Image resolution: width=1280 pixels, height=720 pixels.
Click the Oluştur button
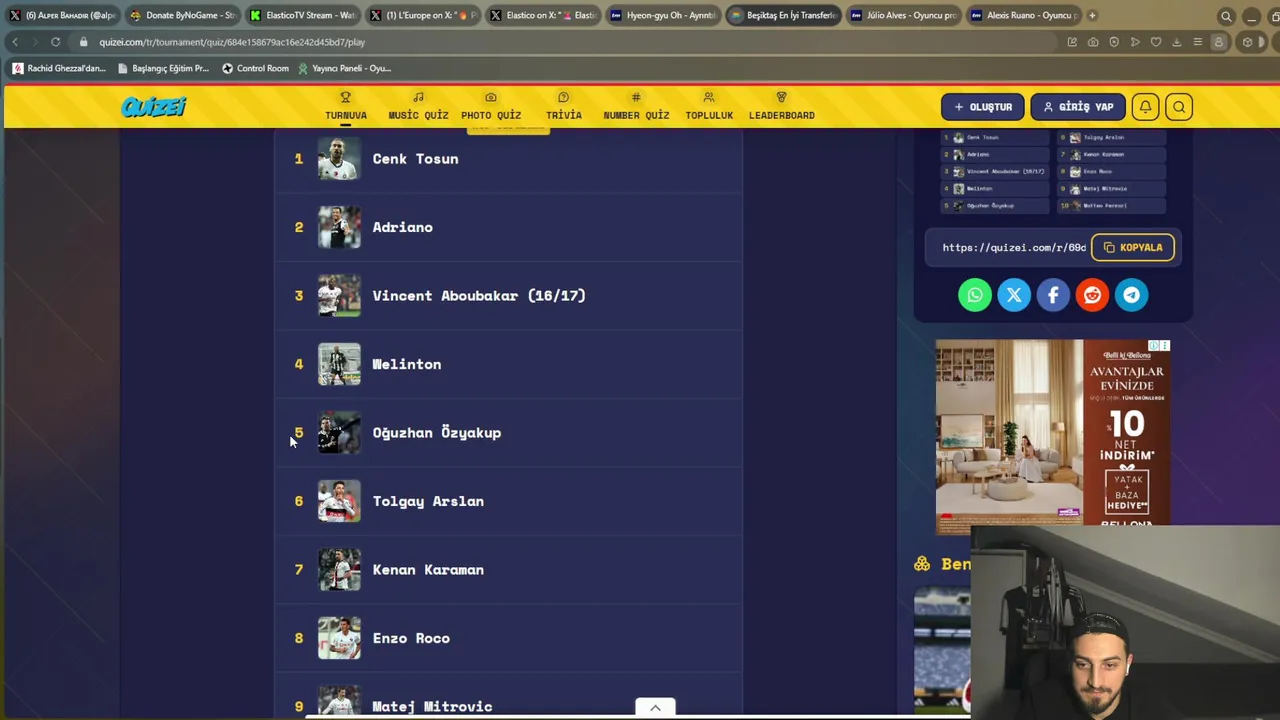[983, 107]
